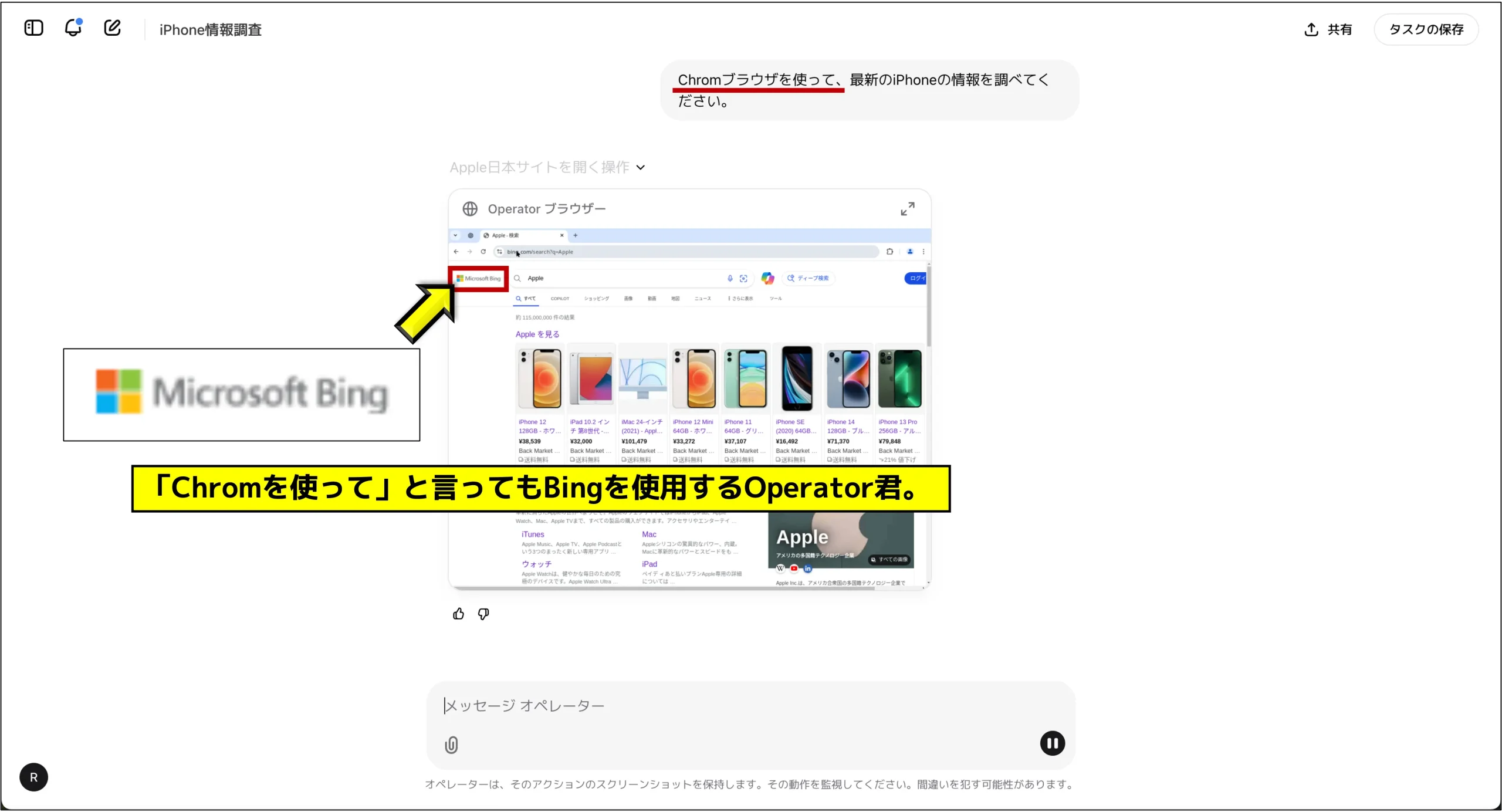Pause the Operator task

click(1053, 743)
